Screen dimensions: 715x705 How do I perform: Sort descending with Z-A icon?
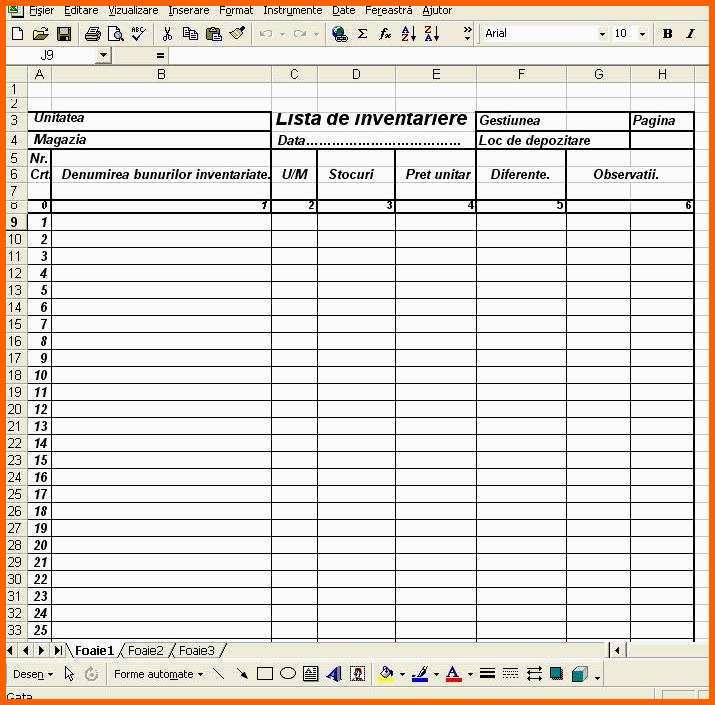click(432, 33)
